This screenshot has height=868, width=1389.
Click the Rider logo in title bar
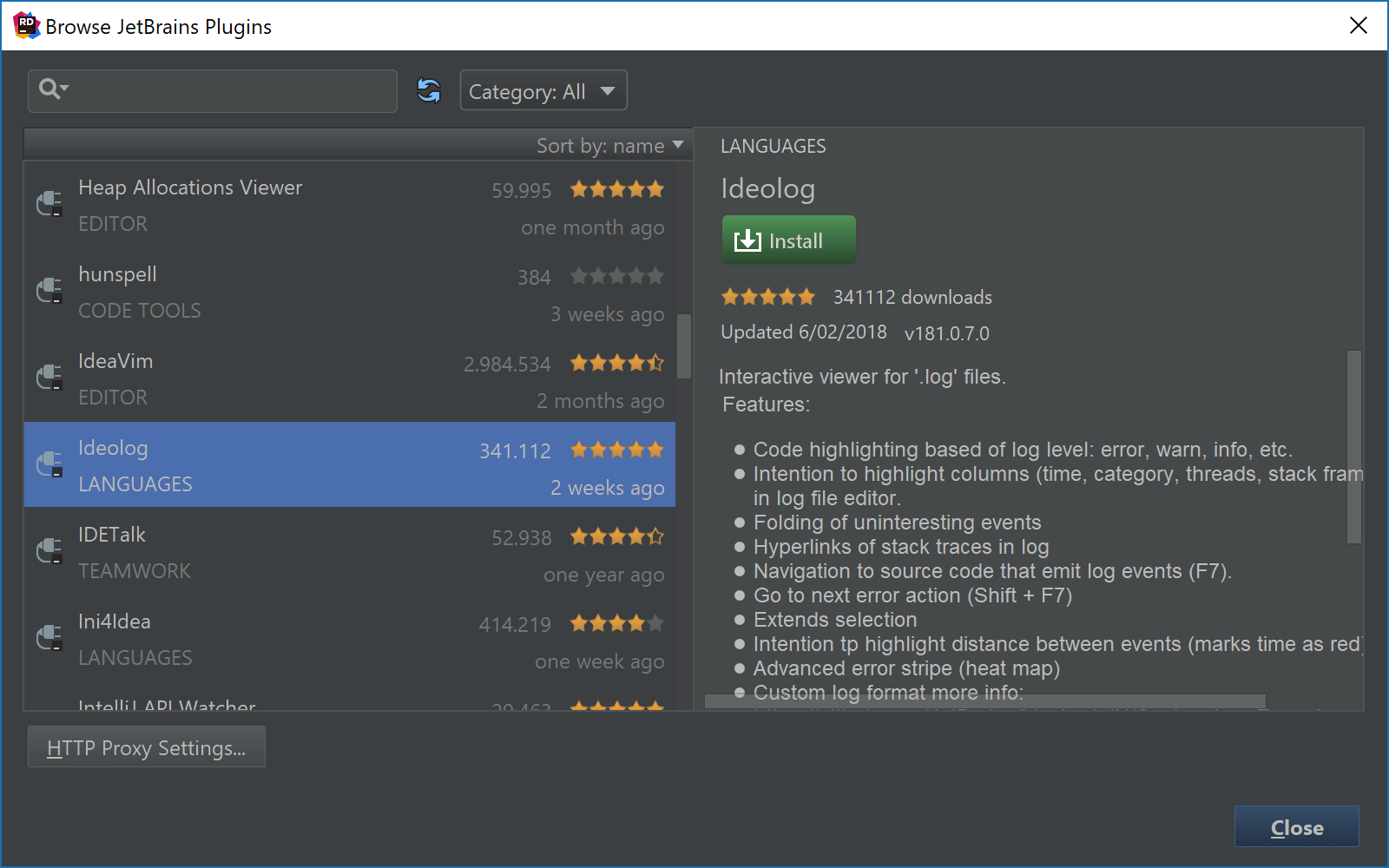(x=26, y=25)
